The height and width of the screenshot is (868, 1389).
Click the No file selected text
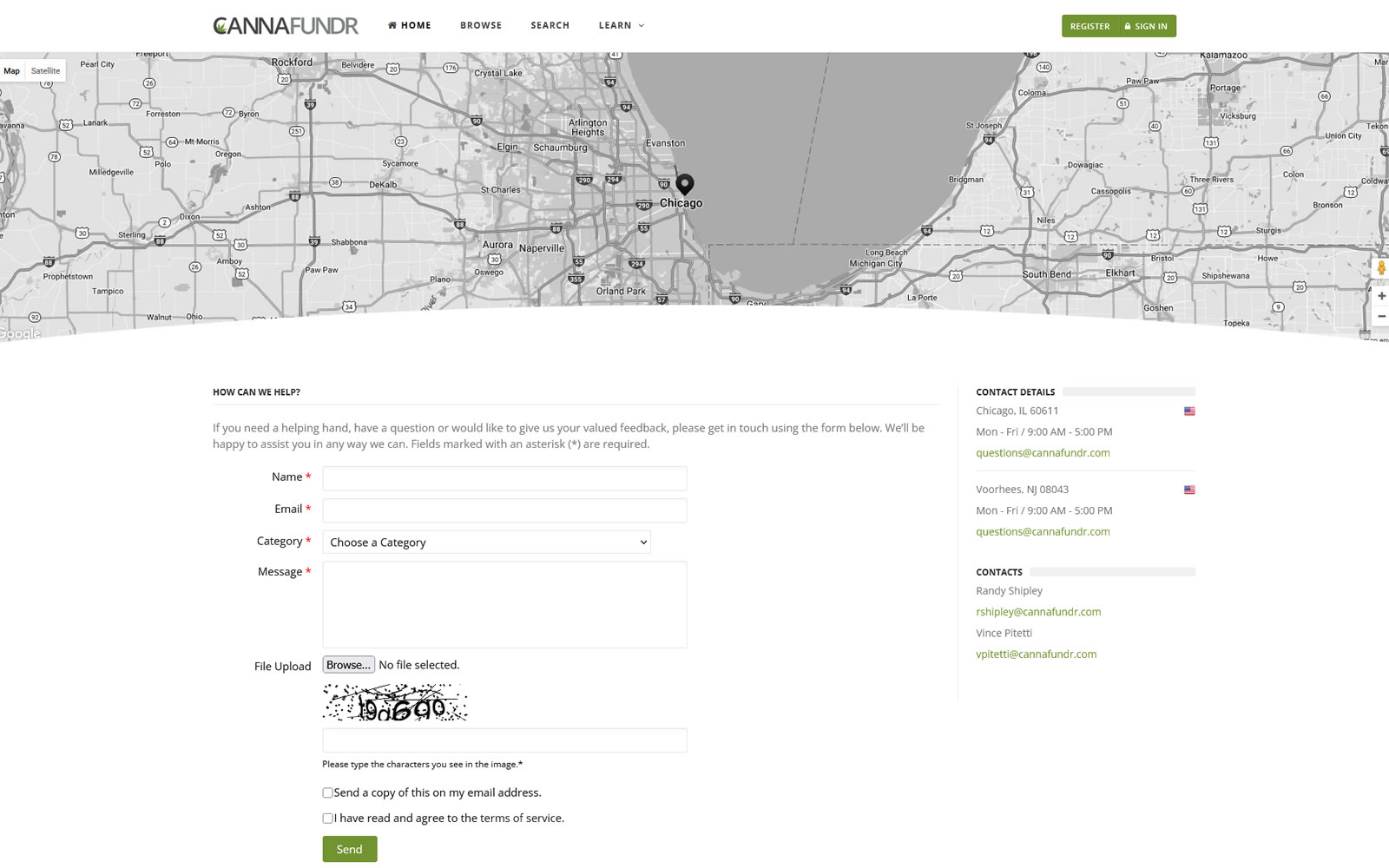point(419,665)
